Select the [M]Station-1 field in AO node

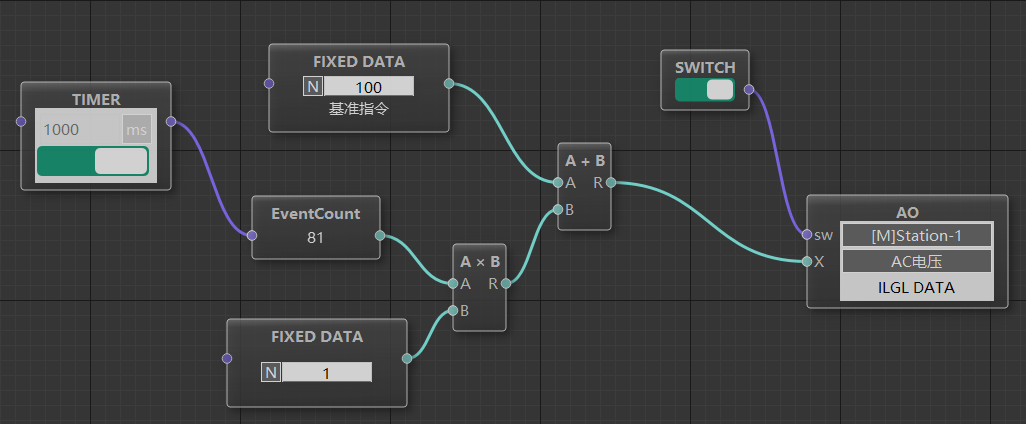[x=916, y=236]
